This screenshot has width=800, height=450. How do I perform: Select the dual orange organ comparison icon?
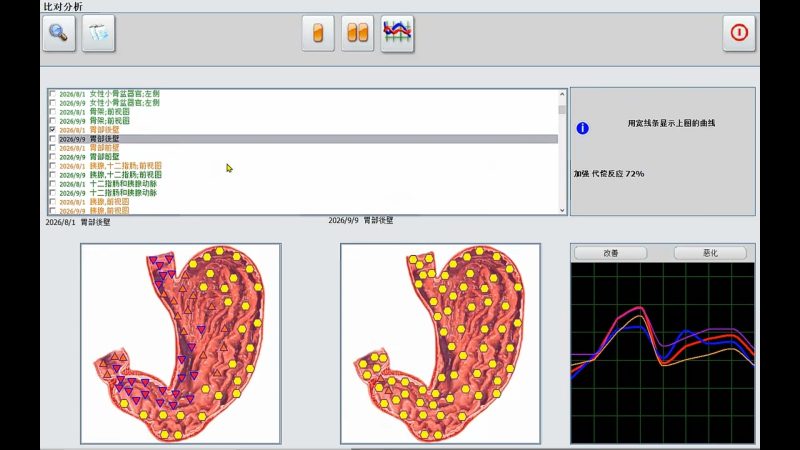point(357,33)
